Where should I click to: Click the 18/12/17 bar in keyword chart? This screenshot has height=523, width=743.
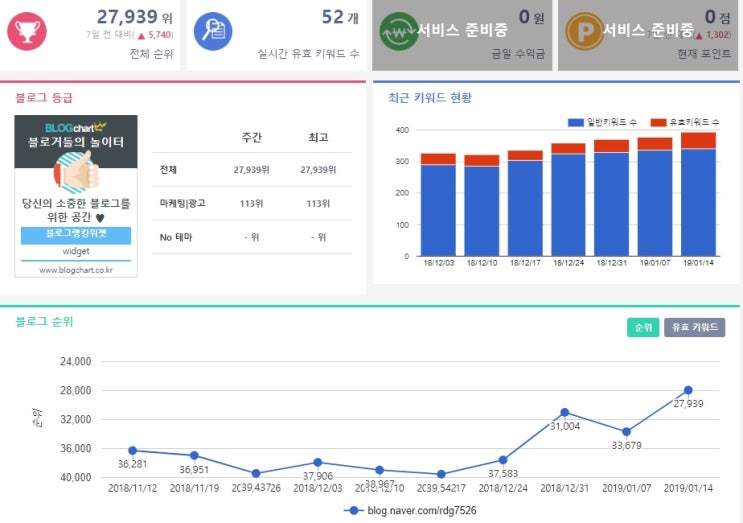[525, 203]
